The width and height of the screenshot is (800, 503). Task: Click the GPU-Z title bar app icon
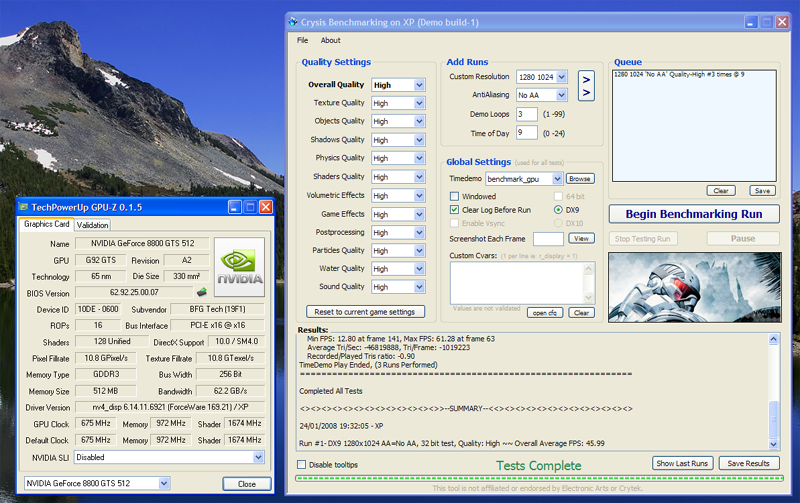(23, 207)
